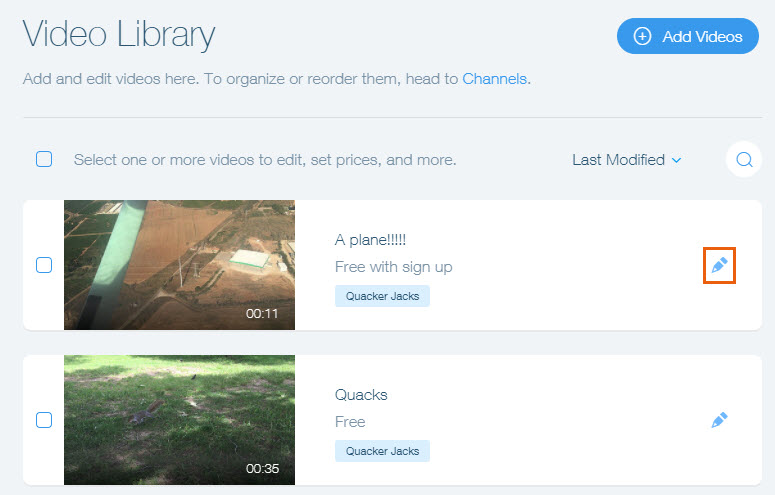Click the Free with sign up label

point(393,267)
